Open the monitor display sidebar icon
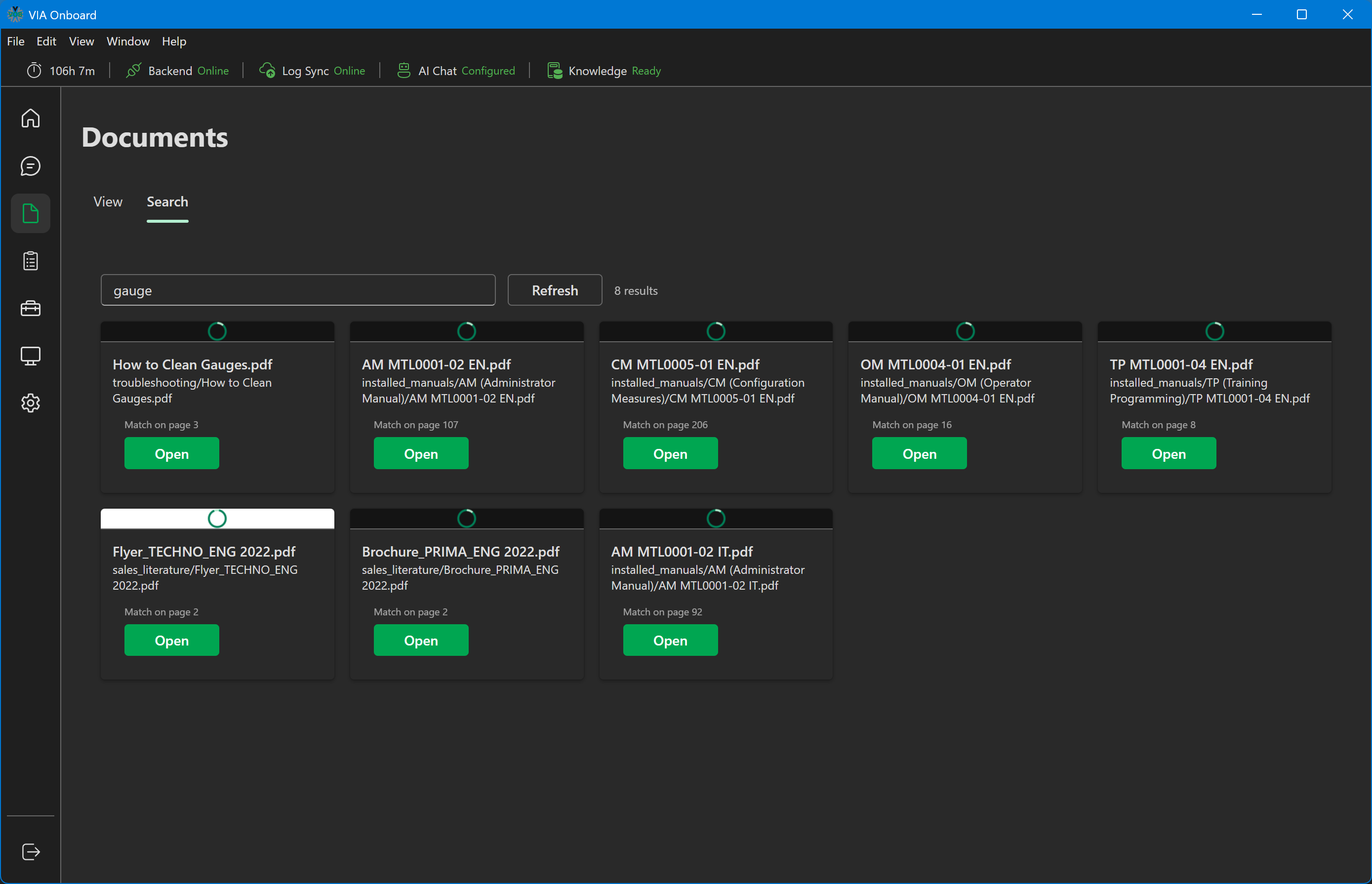This screenshot has height=884, width=1372. pos(31,356)
